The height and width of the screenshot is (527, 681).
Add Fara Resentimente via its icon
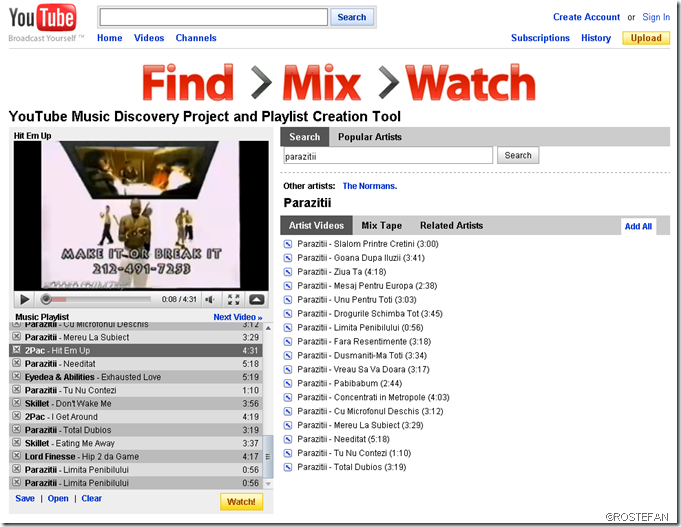click(288, 341)
